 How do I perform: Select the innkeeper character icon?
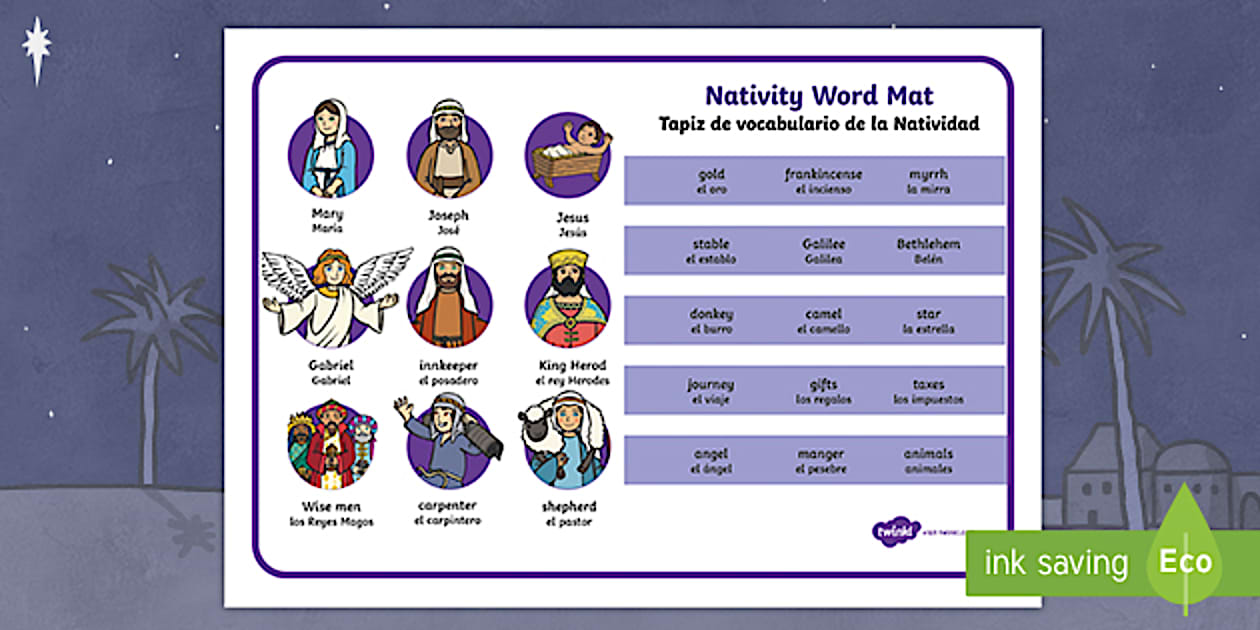tap(448, 300)
